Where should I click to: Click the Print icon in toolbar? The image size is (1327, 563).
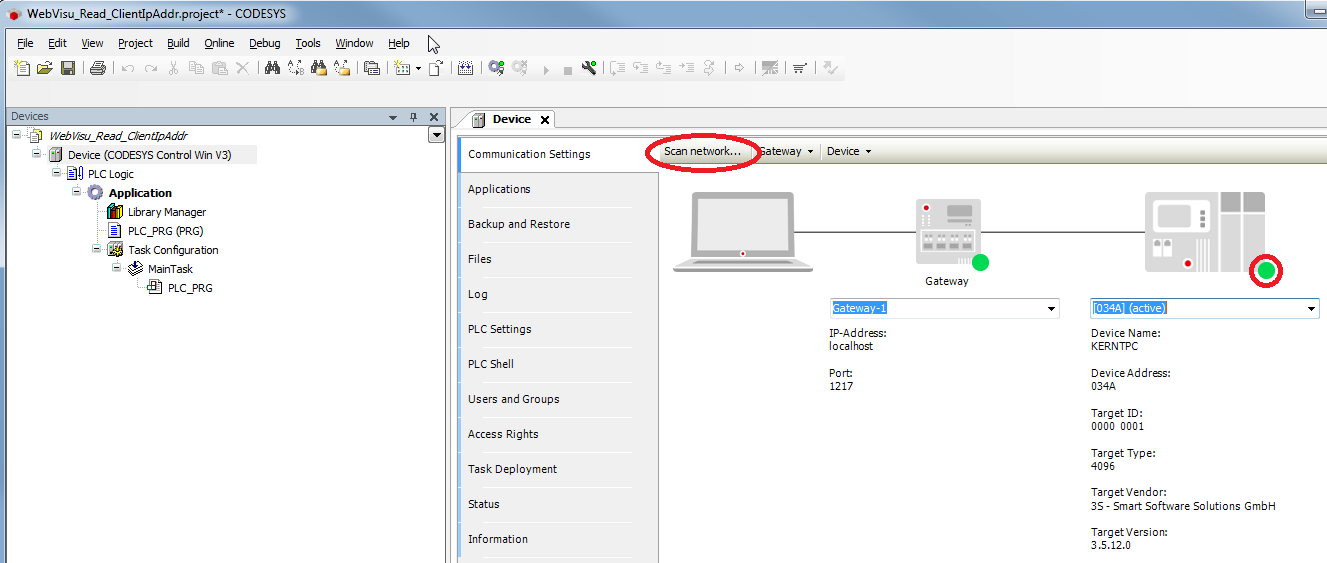pos(97,68)
